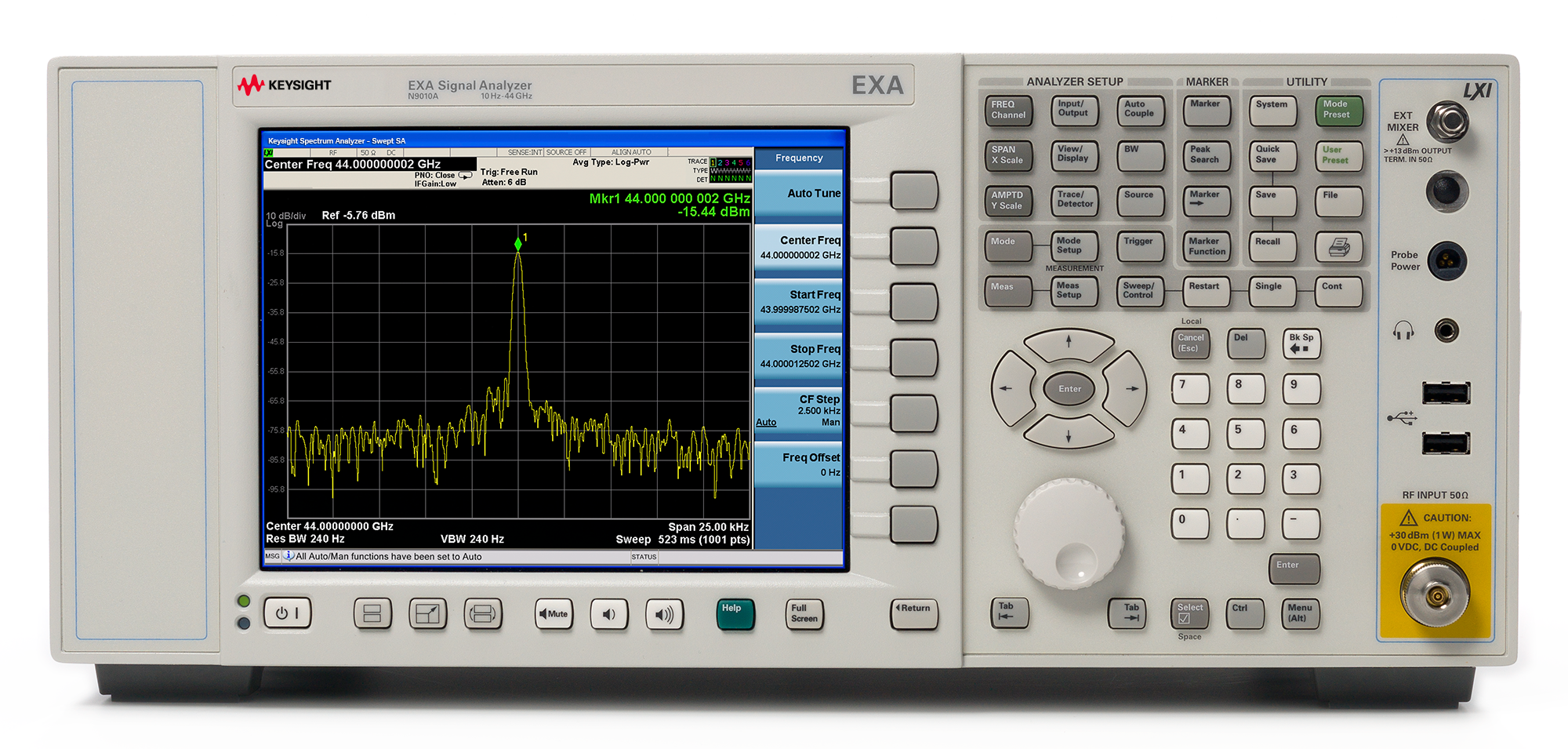Mute the instrument audio output
Image resolution: width=1568 pixels, height=749 pixels.
(x=554, y=615)
